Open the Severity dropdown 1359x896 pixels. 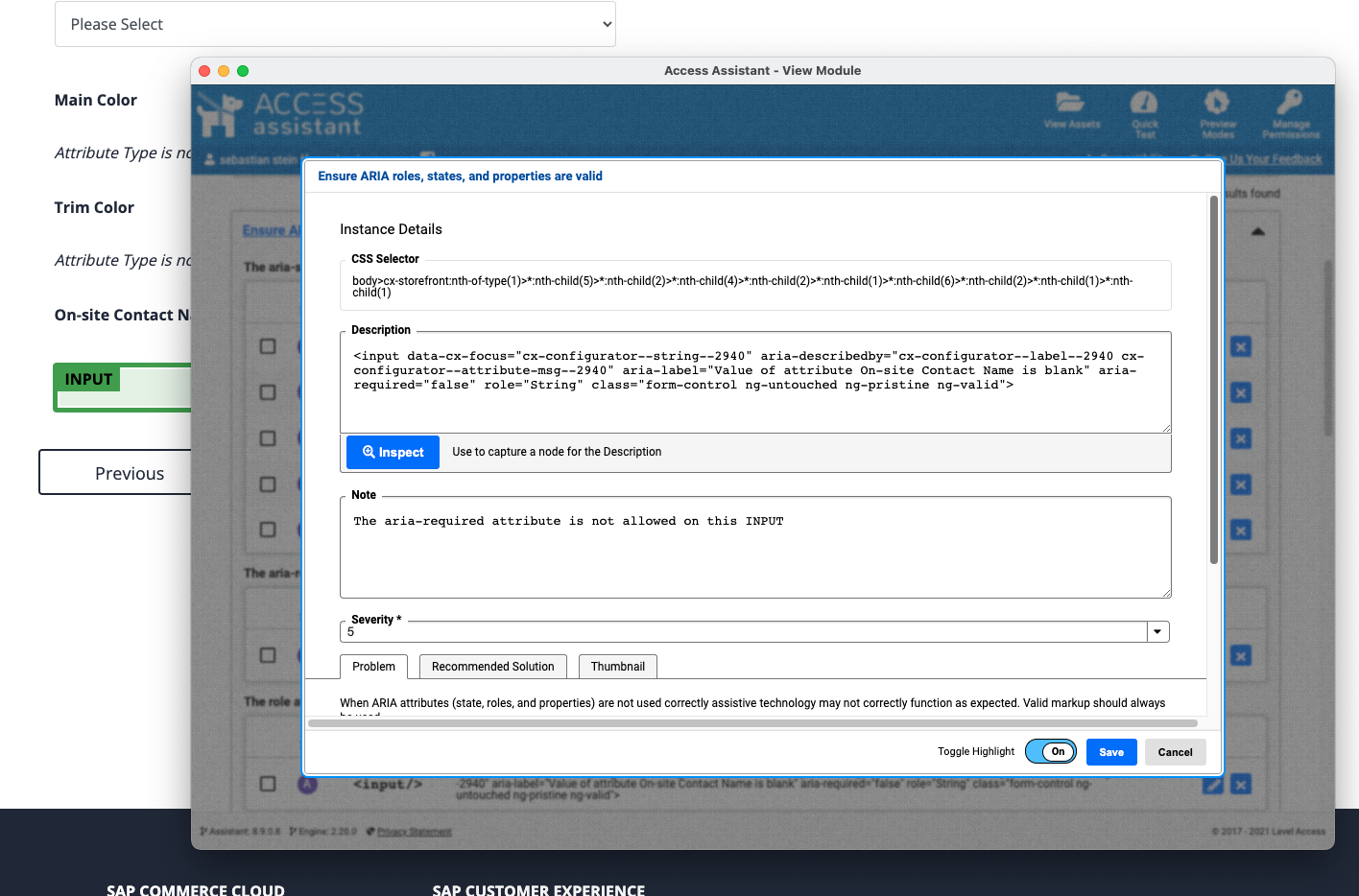[1157, 631]
